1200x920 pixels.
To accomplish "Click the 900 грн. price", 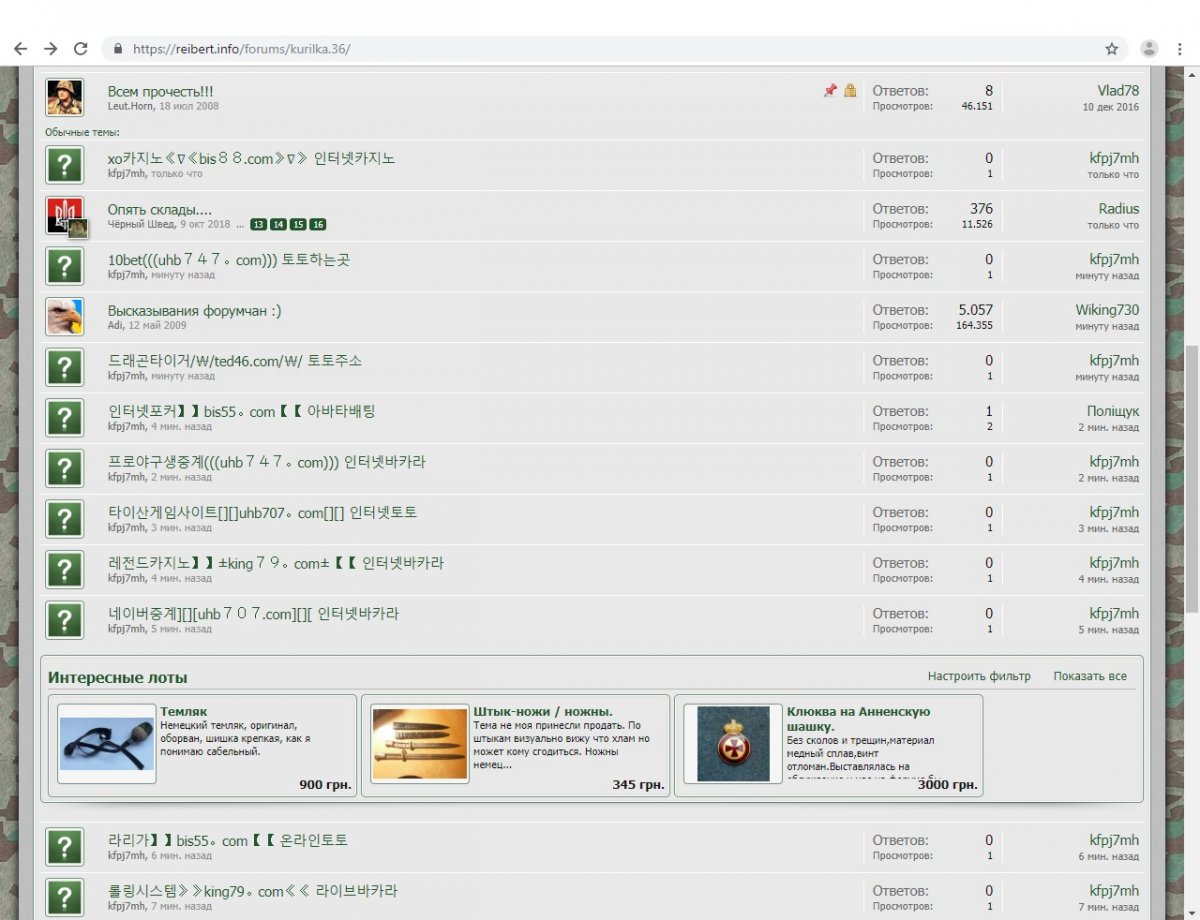I will [325, 785].
